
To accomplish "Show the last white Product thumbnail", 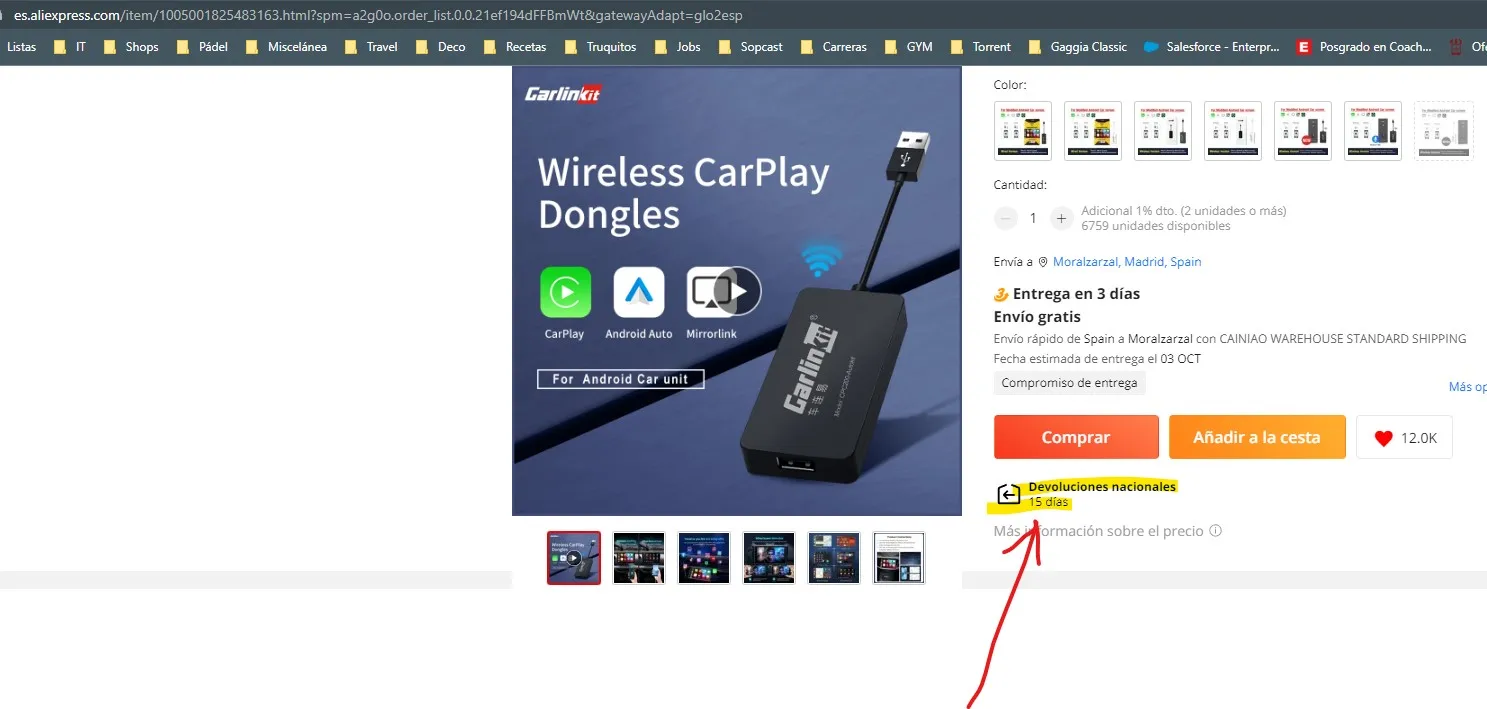I will pyautogui.click(x=899, y=558).
